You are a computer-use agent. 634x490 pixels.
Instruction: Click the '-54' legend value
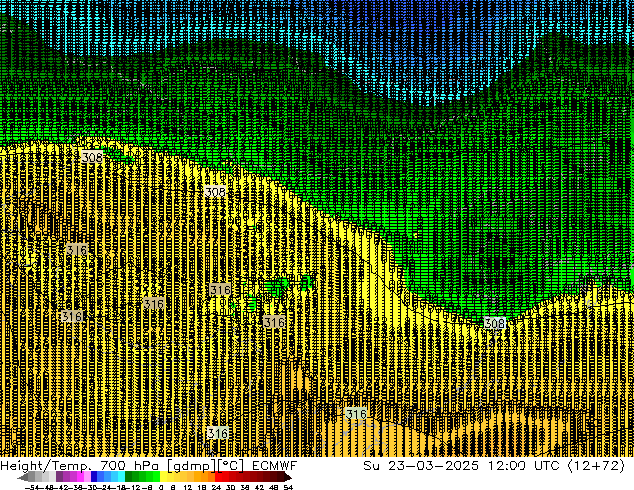coord(32,487)
